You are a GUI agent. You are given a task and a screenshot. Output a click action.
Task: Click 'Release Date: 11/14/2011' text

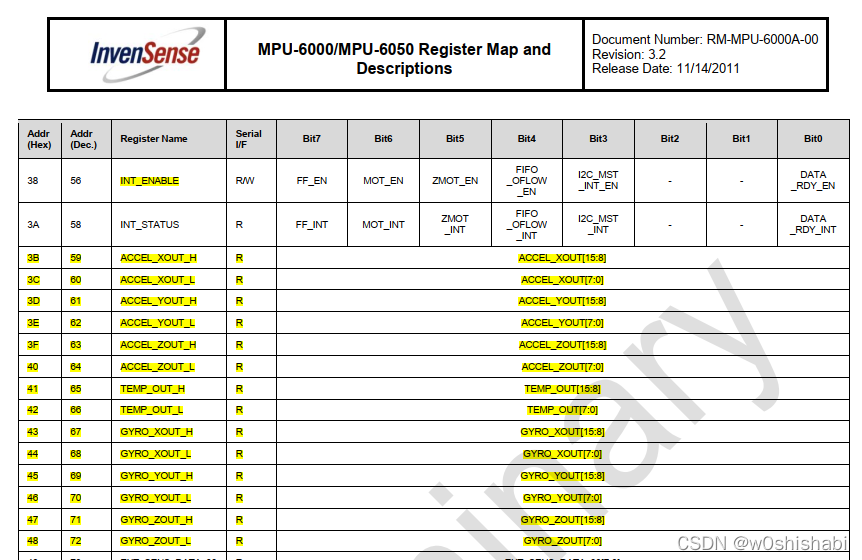coord(665,69)
